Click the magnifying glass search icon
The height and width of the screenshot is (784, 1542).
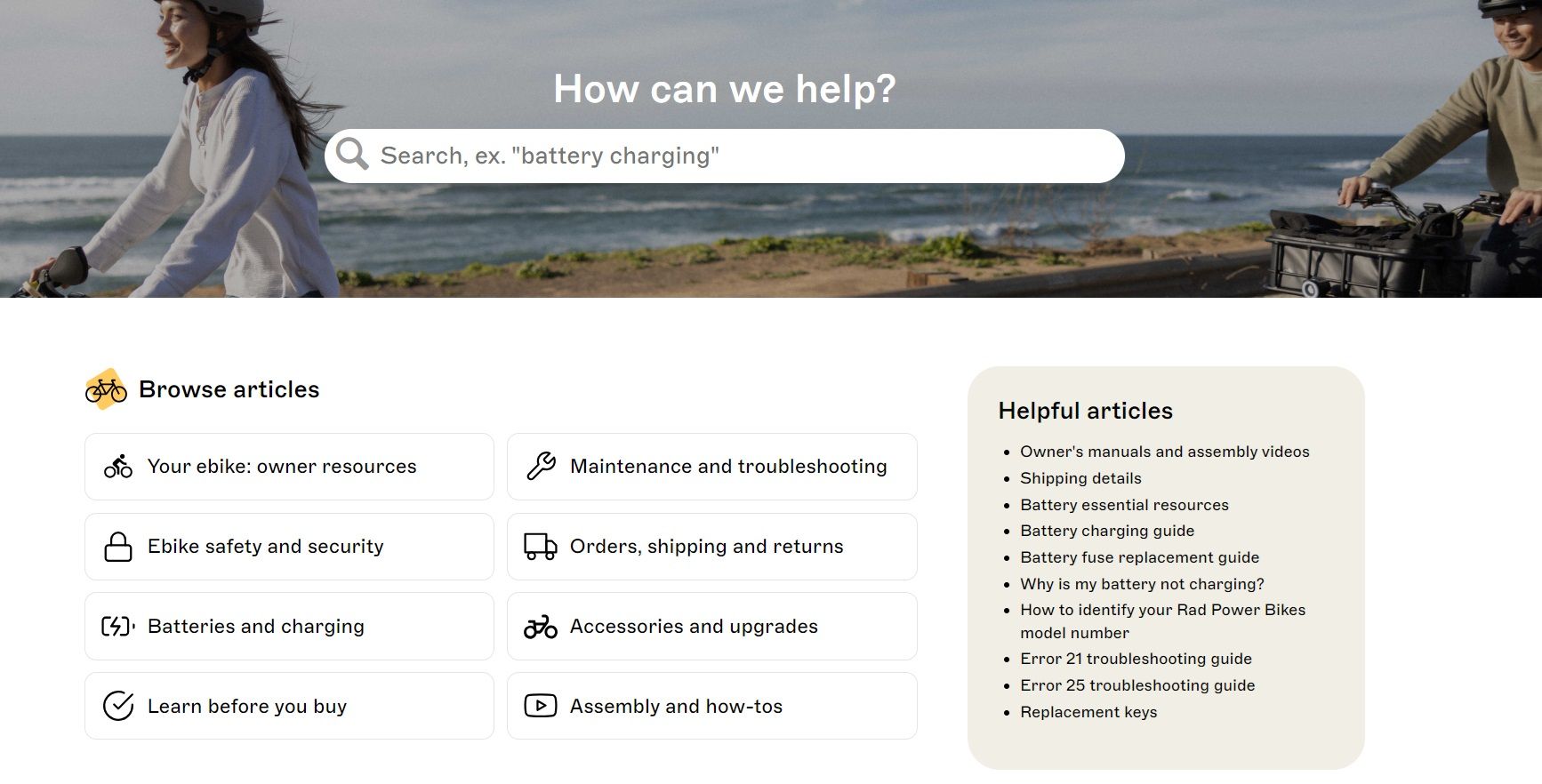352,155
